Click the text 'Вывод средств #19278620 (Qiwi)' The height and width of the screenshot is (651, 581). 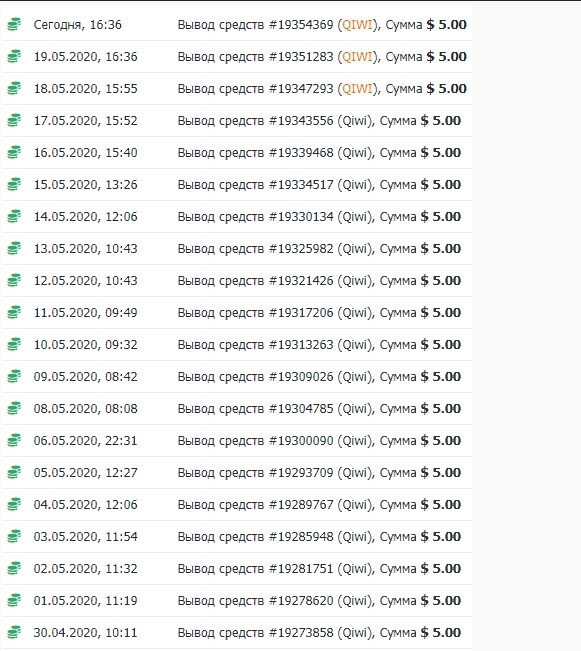275,600
